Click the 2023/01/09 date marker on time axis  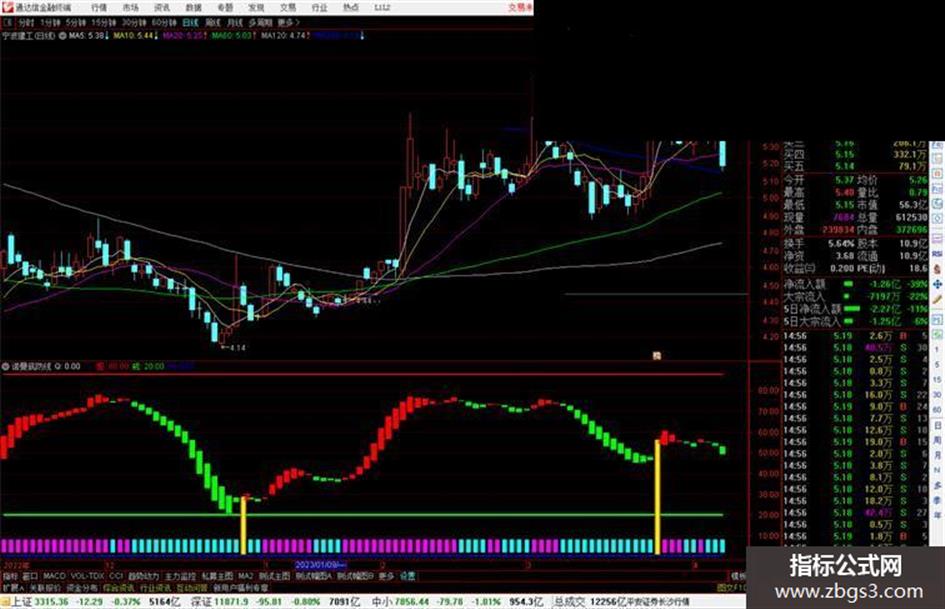(320, 565)
